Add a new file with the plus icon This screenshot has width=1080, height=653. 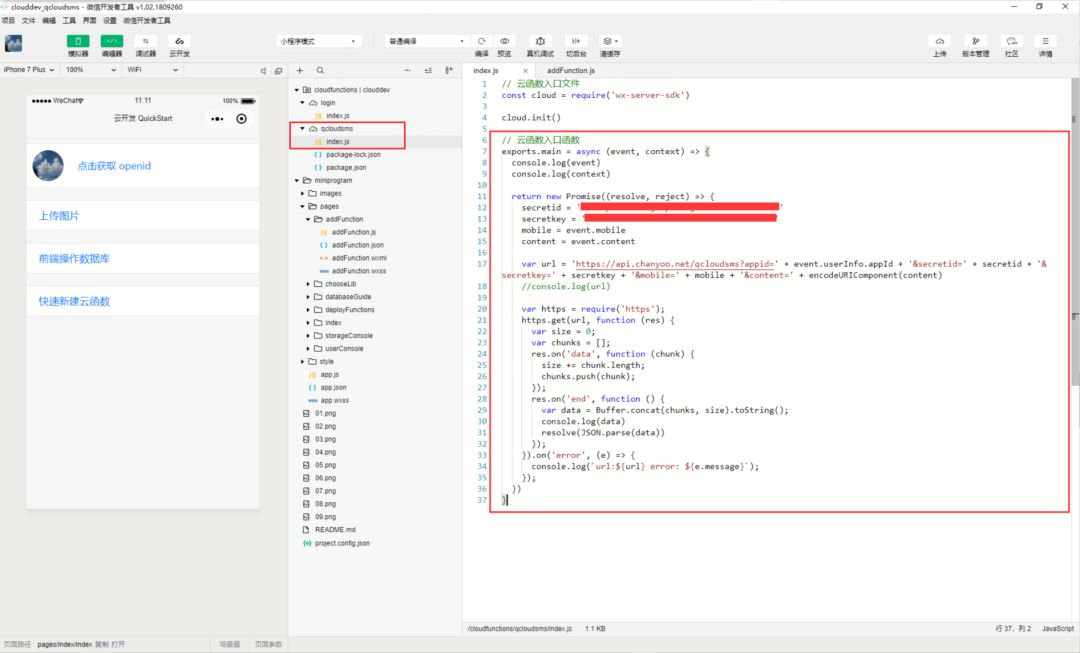point(300,70)
